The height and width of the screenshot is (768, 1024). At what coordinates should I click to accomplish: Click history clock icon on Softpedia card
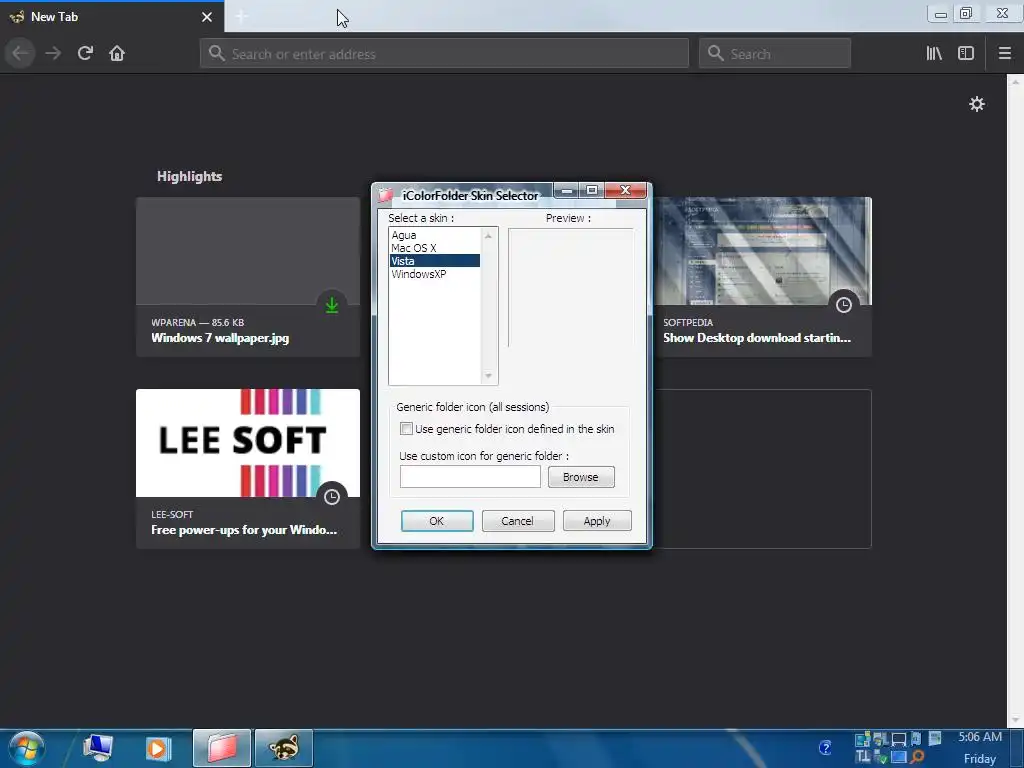point(844,305)
